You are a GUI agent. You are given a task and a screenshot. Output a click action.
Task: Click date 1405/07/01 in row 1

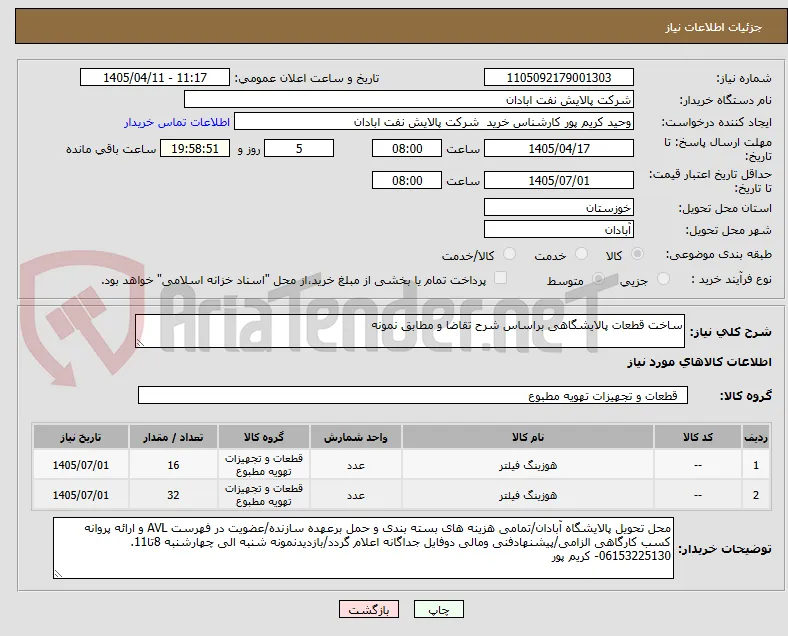pos(80,465)
